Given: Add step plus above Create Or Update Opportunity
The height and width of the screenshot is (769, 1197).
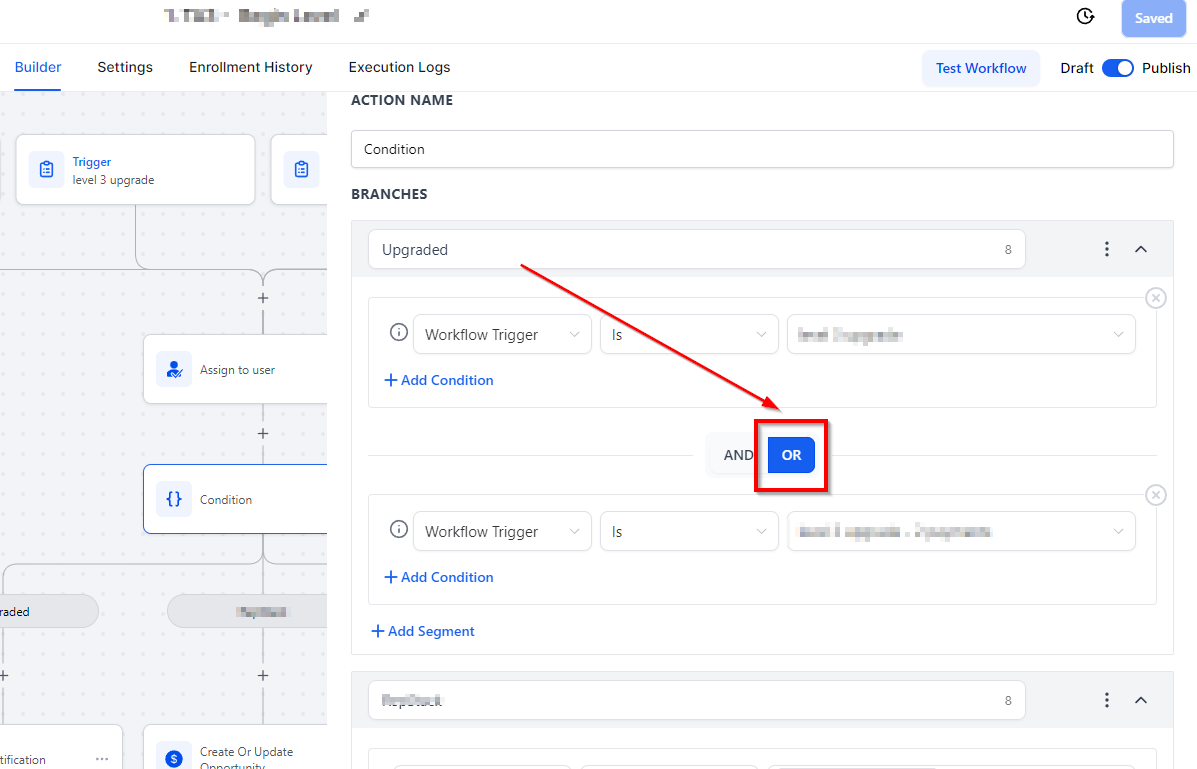Looking at the screenshot, I should [x=263, y=675].
